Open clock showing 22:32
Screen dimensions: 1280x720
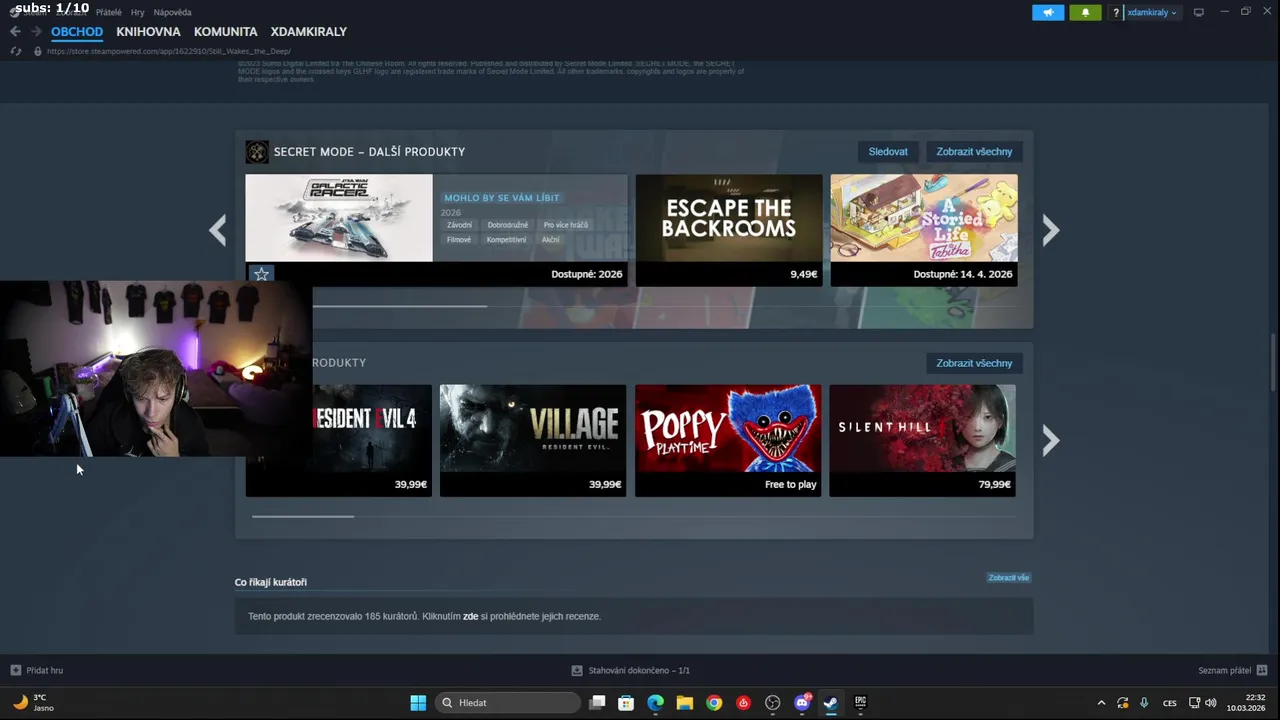coord(1245,703)
